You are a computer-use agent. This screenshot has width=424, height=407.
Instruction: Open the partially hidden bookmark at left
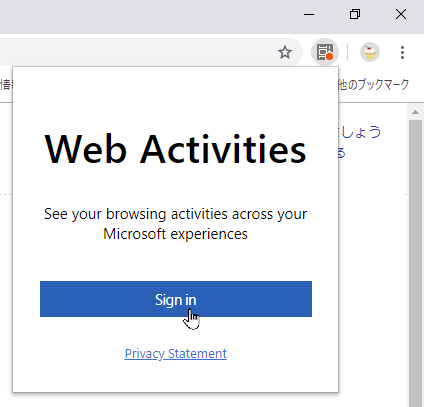(6, 85)
